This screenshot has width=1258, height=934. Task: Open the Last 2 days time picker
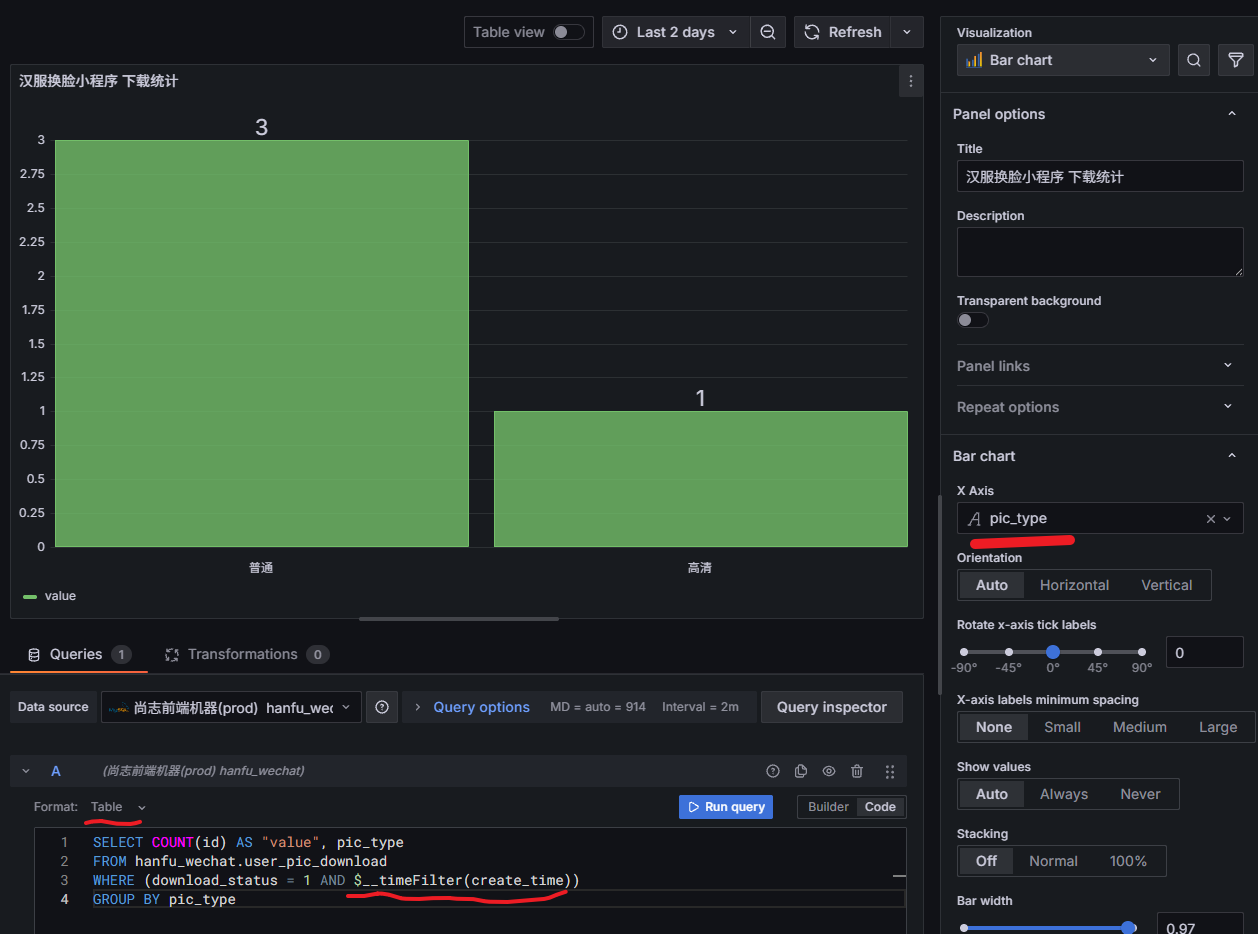click(x=675, y=32)
